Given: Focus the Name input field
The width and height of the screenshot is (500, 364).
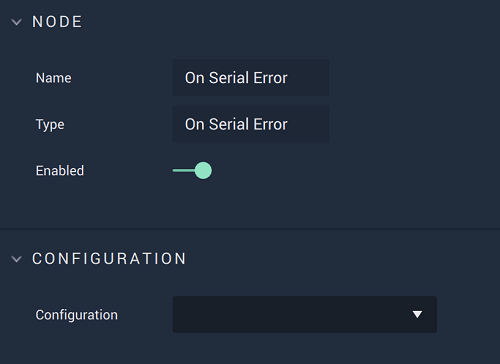Looking at the screenshot, I should coord(251,78).
